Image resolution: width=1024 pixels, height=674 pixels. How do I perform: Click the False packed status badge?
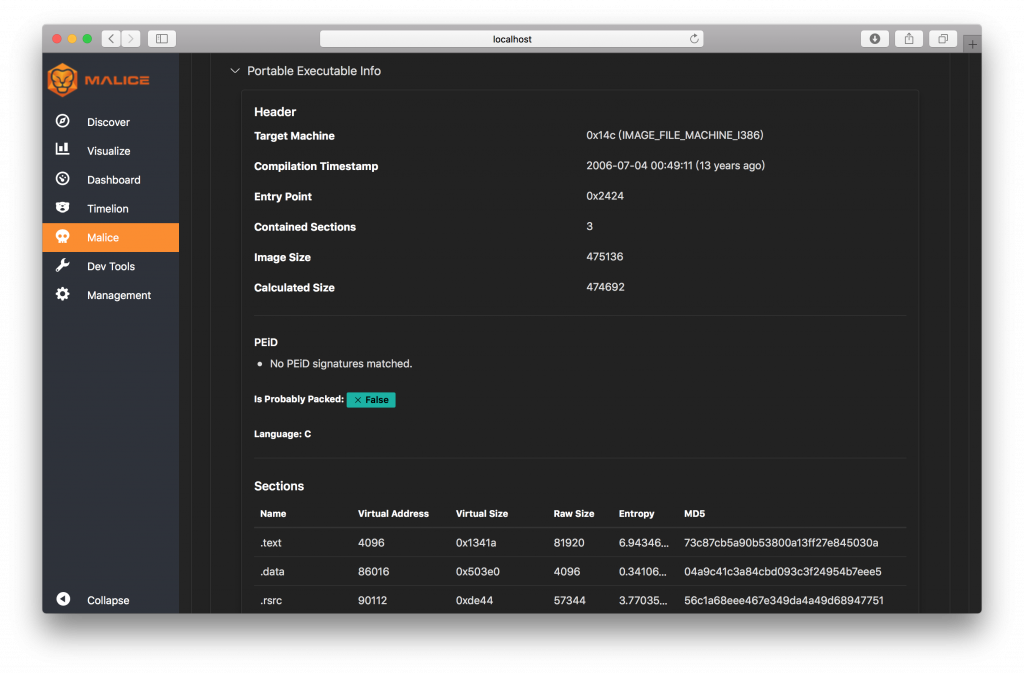tap(371, 399)
